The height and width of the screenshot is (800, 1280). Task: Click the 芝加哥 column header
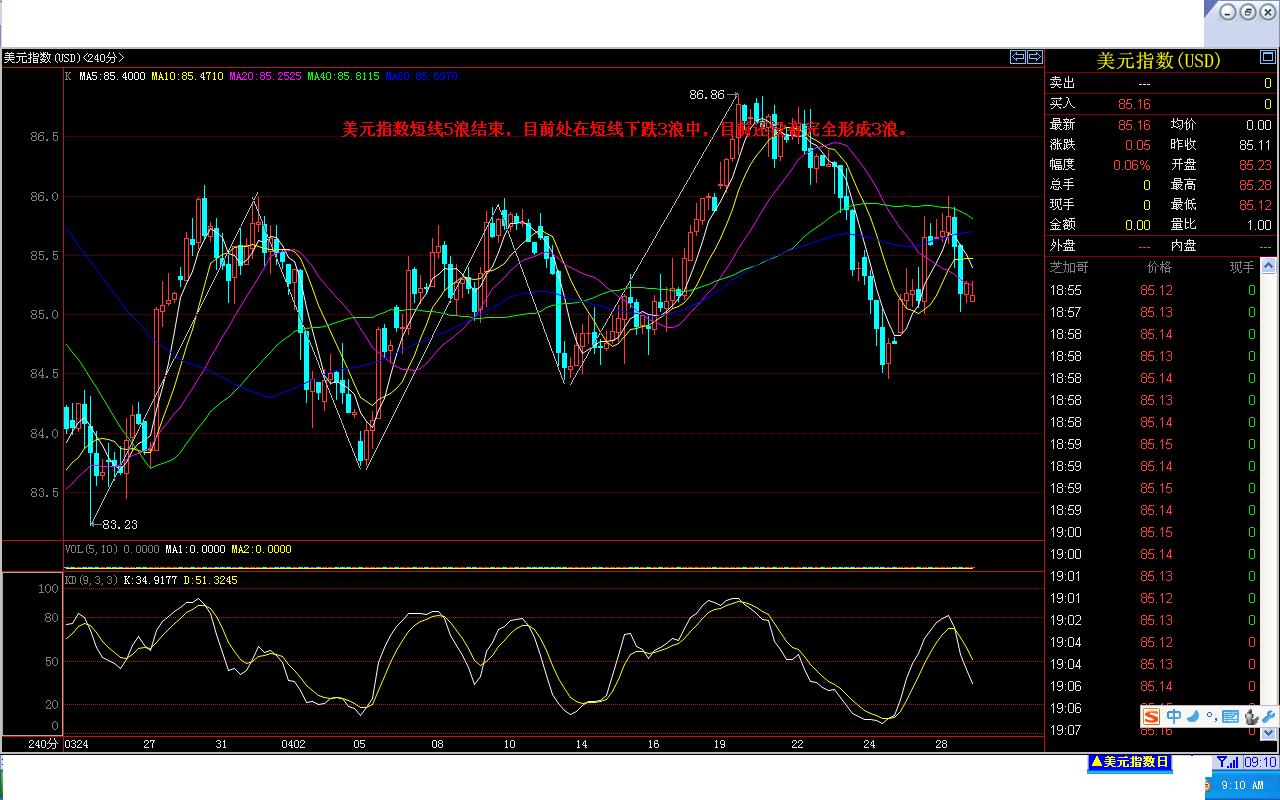1069,267
